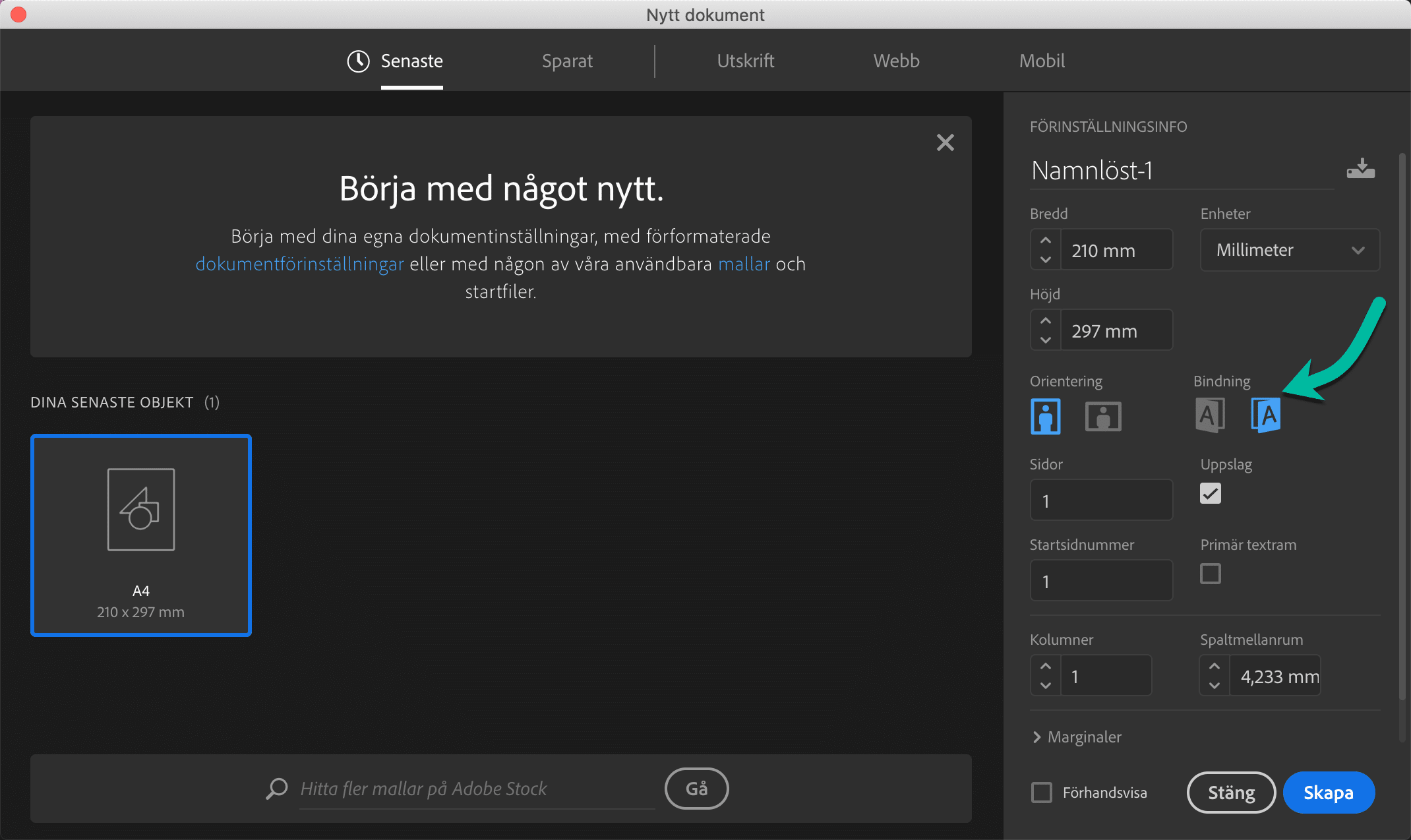Decrease Höjd value with down arrow
The height and width of the screenshot is (840, 1411).
click(x=1046, y=340)
